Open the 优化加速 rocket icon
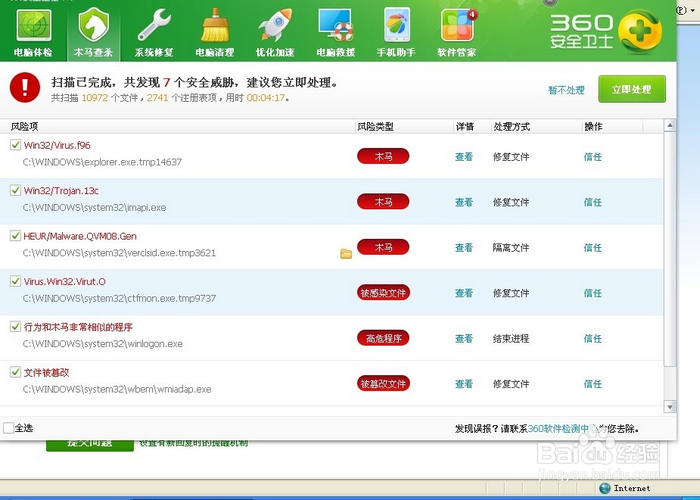Image resolution: width=700 pixels, height=500 pixels. click(x=275, y=26)
